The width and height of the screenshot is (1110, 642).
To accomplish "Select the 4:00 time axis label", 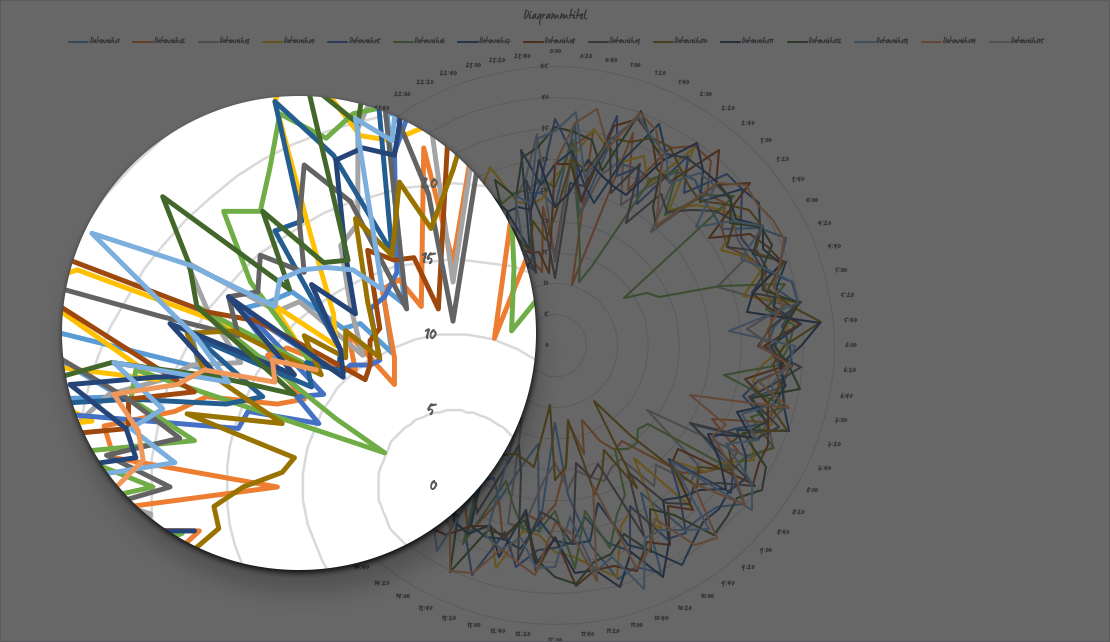I will pos(811,200).
